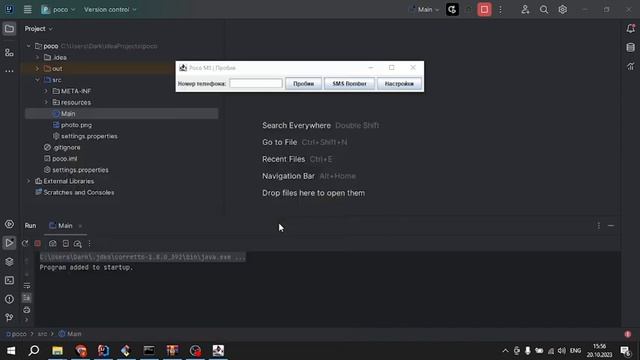Rerun Main in the Run panel

click(x=25, y=243)
